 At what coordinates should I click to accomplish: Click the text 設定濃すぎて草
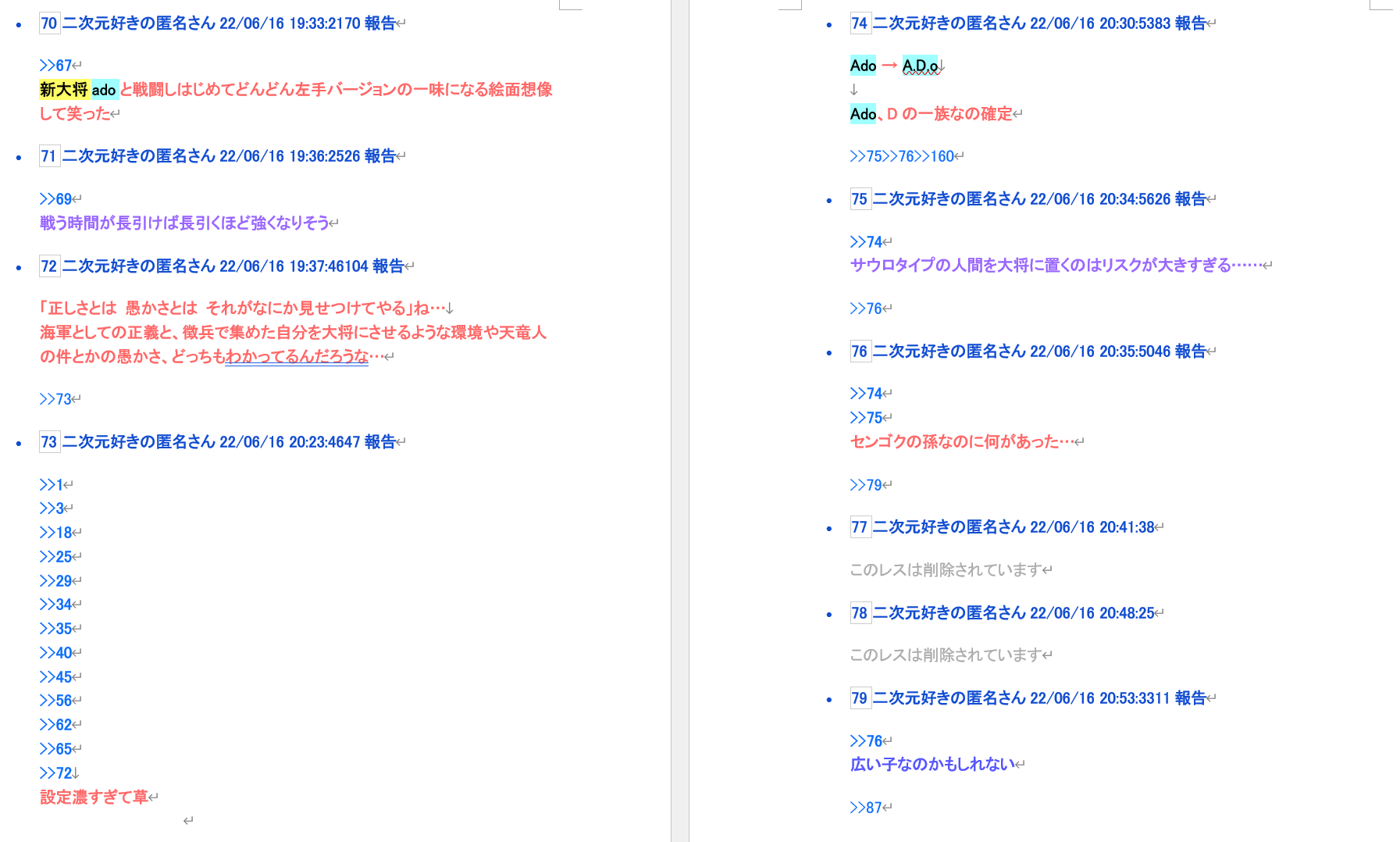click(x=94, y=797)
